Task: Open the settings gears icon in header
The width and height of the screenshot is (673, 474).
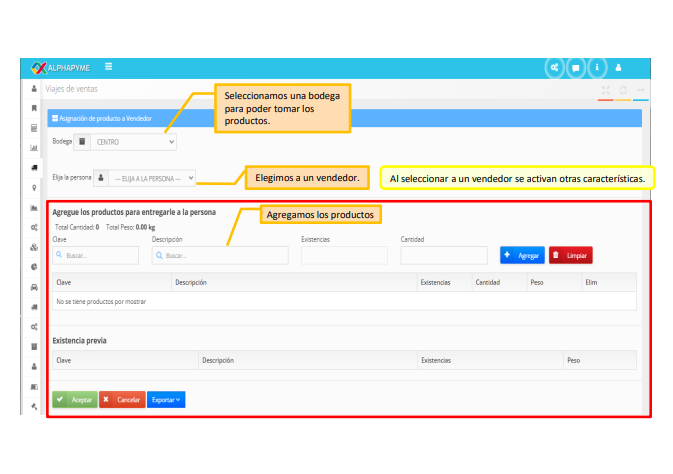Action: click(554, 68)
